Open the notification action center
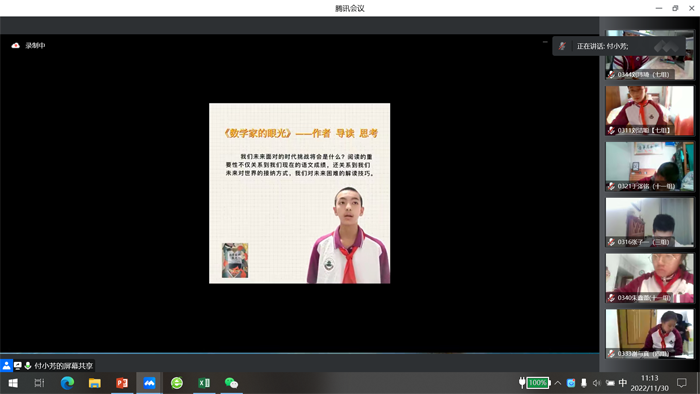Viewport: 700px width, 394px height. 682,383
